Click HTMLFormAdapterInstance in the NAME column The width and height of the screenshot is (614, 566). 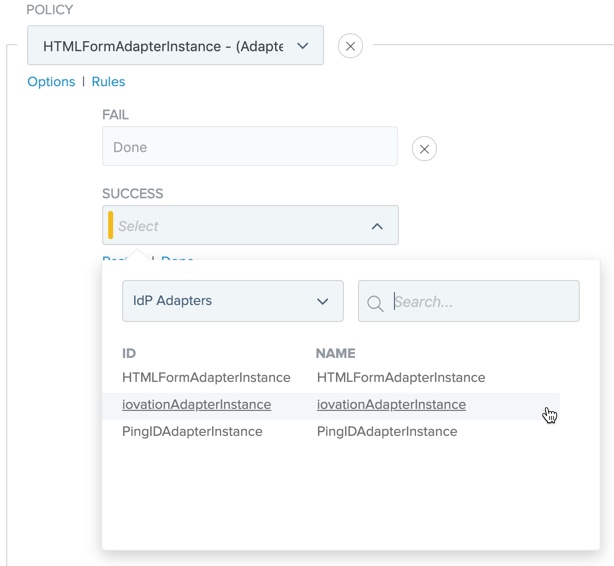[401, 378]
